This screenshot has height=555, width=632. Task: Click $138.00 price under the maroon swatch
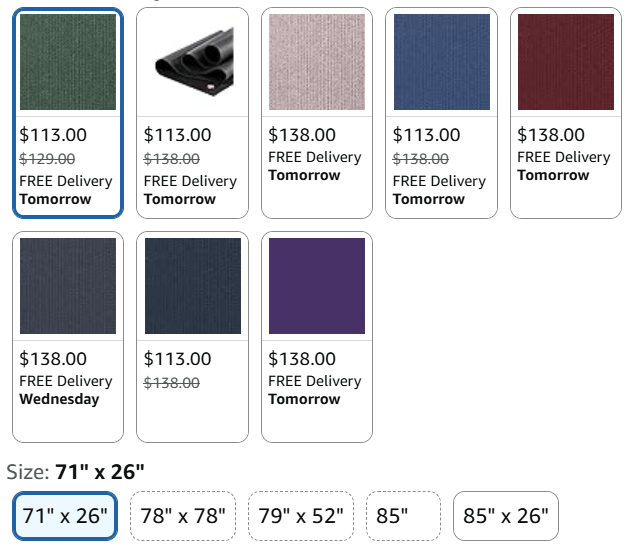551,135
